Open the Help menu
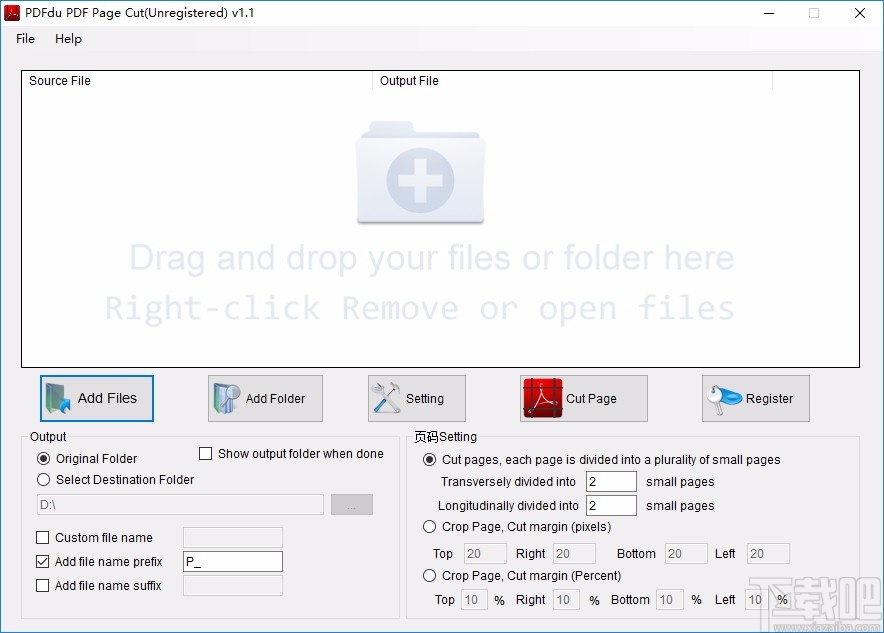 pos(68,39)
